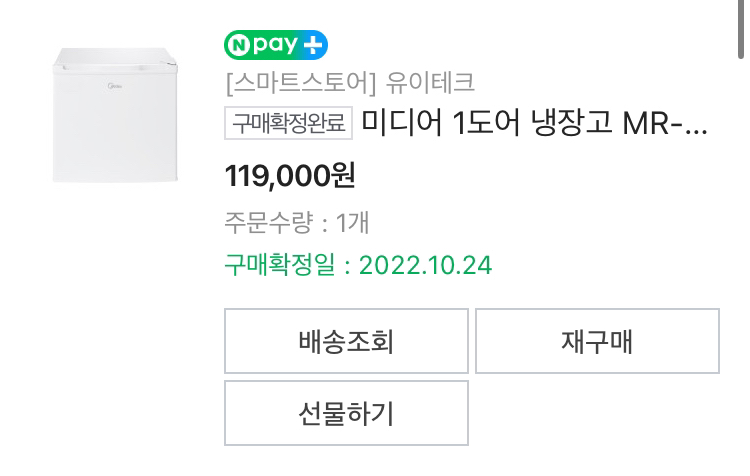The width and height of the screenshot is (750, 476).
Task: Open the 미디어 1도어 냉장고 product title
Action: pyautogui.click(x=534, y=123)
